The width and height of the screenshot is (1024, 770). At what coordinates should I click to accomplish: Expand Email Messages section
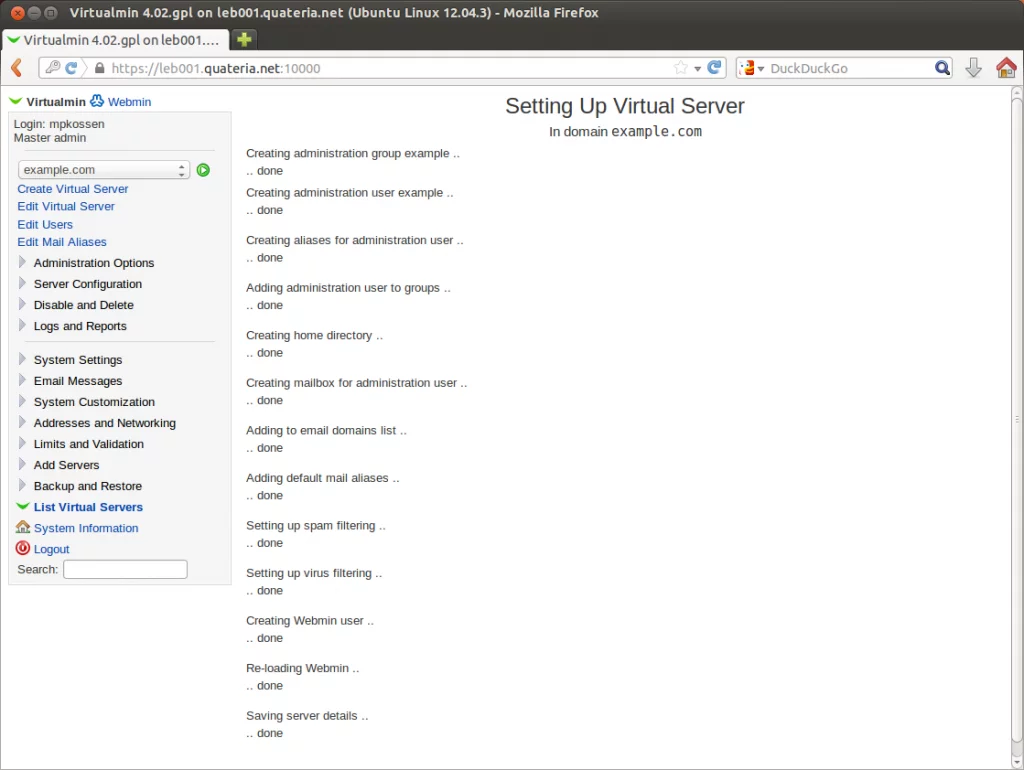[78, 381]
